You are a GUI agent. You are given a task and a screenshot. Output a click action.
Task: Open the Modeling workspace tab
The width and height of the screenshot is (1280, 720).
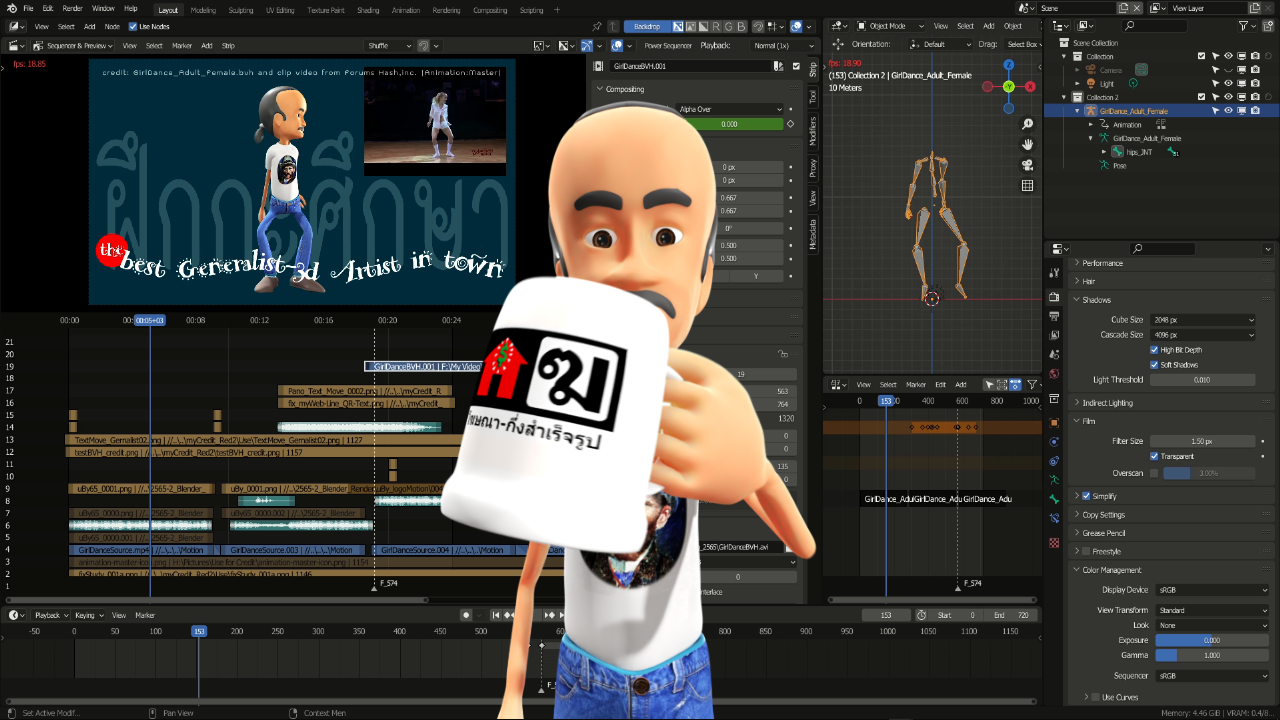tap(203, 10)
